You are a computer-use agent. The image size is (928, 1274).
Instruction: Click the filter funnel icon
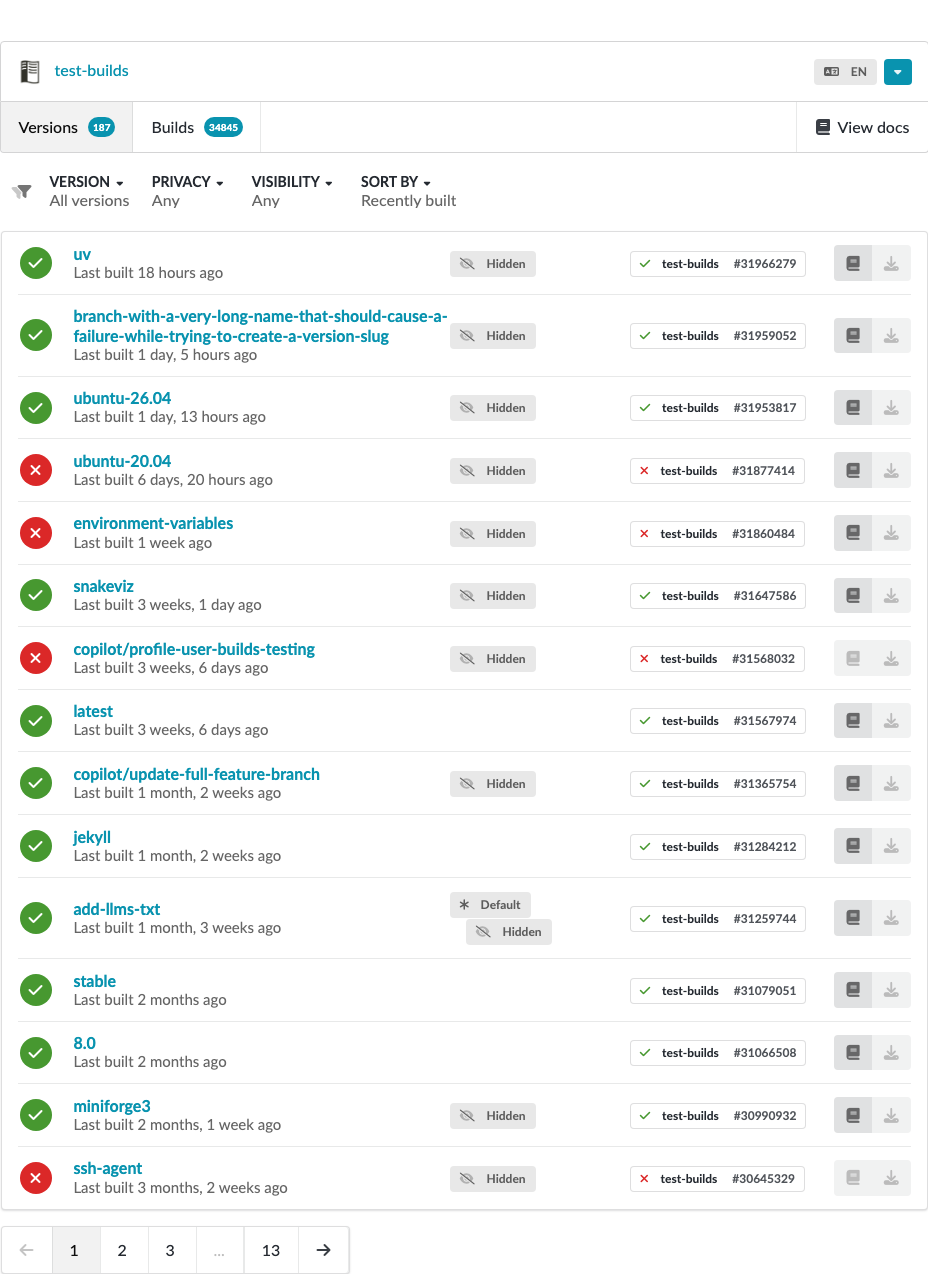pos(22,191)
